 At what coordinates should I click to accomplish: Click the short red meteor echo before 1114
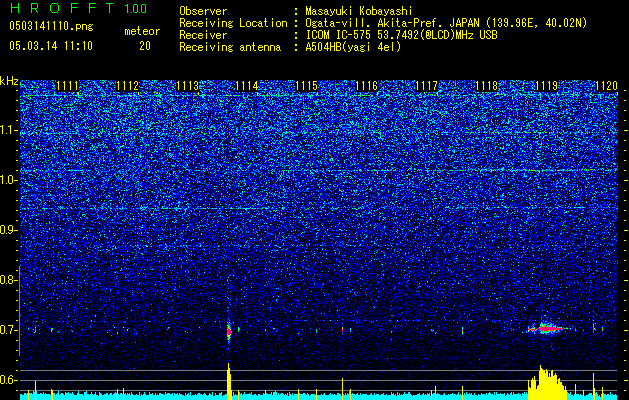pyautogui.click(x=229, y=332)
